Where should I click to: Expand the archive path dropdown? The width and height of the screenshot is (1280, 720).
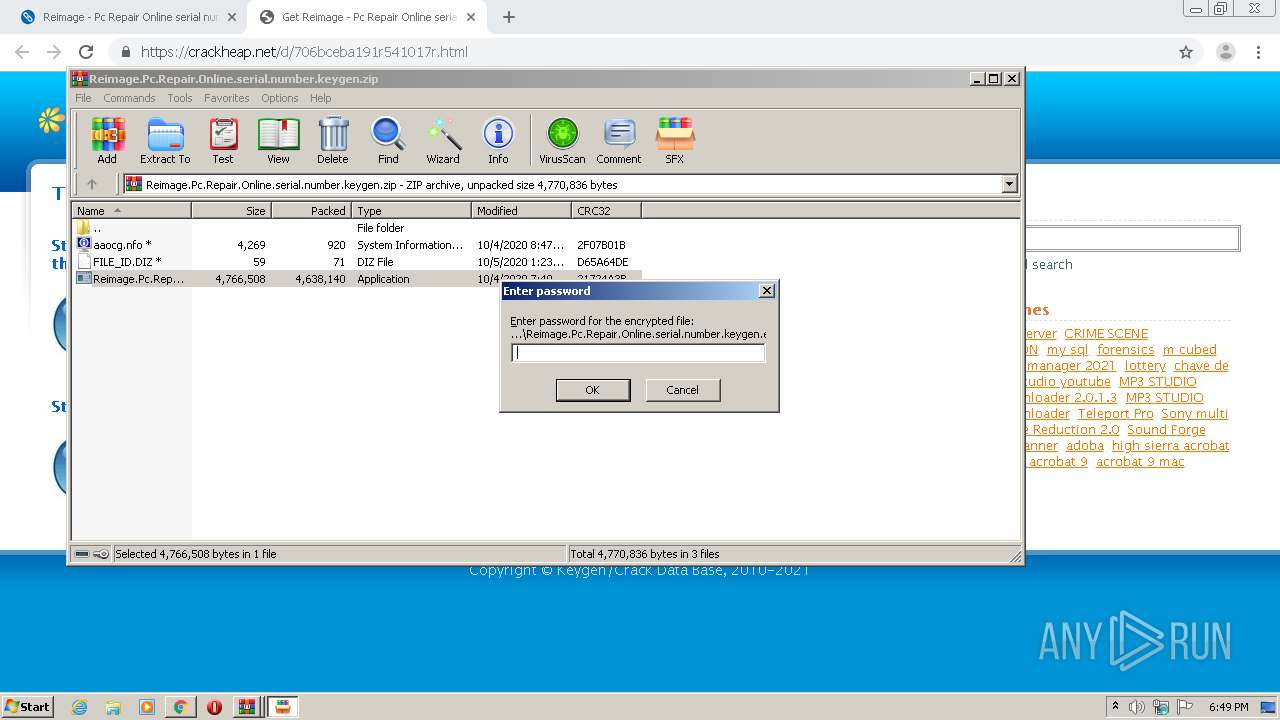pyautogui.click(x=1009, y=184)
